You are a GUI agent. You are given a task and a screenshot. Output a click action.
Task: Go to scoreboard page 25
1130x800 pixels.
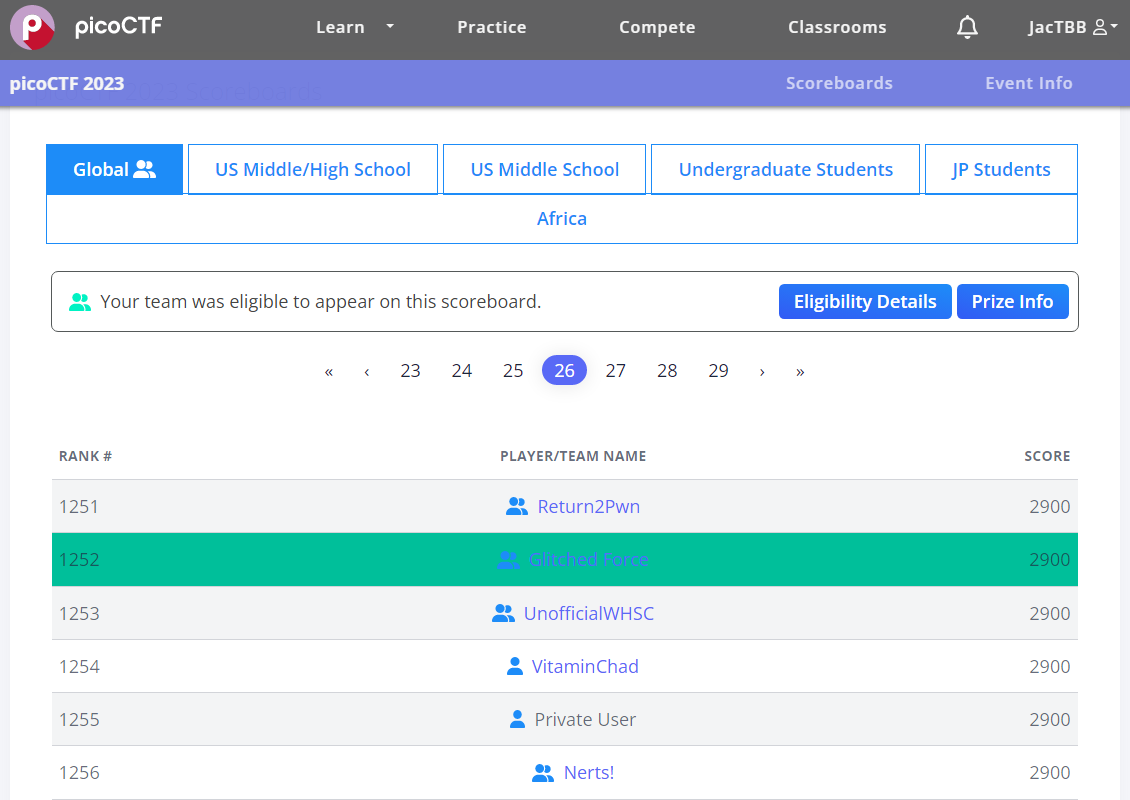point(513,371)
